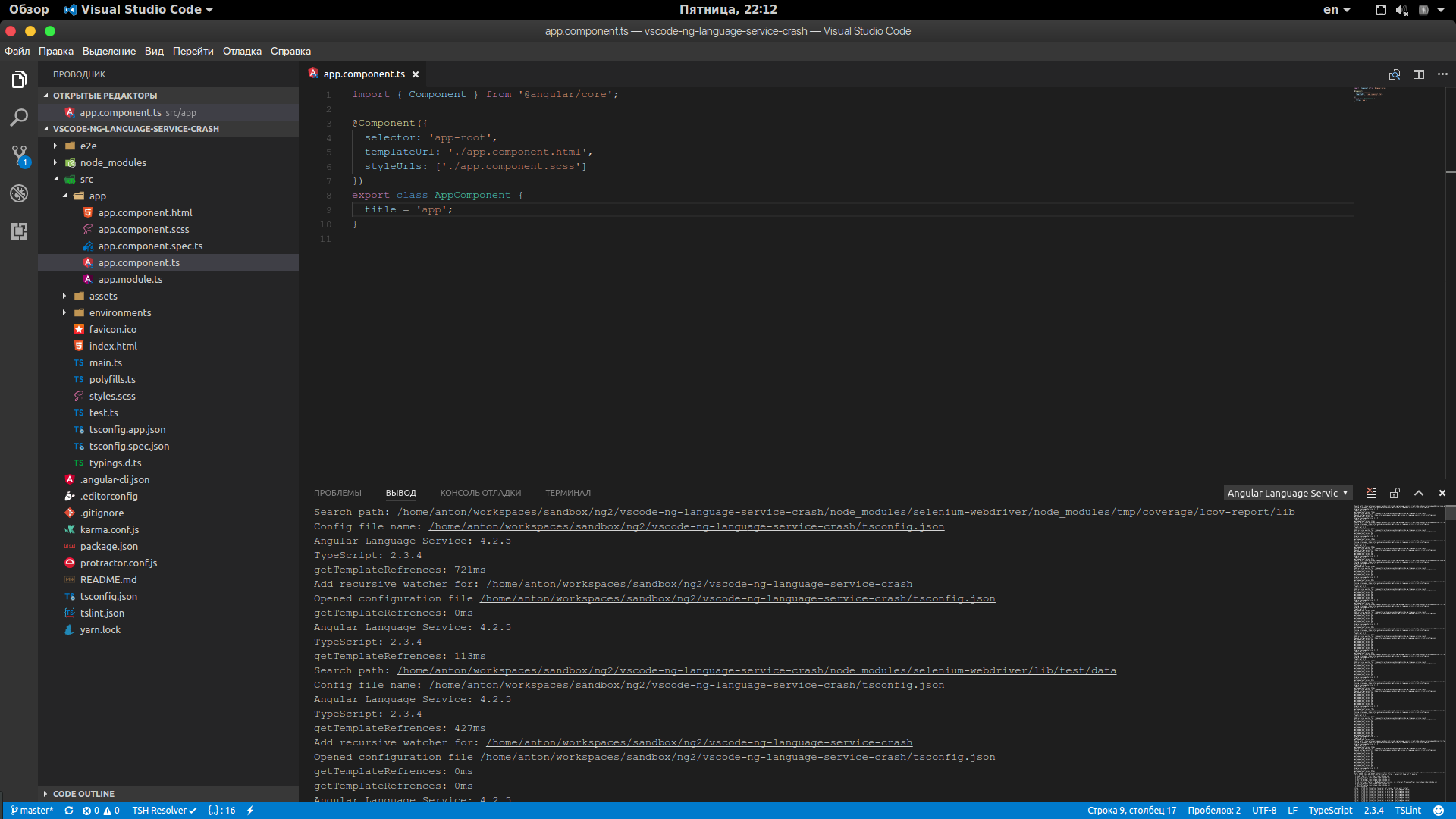
Task: Open the Справка menu
Action: pos(290,51)
